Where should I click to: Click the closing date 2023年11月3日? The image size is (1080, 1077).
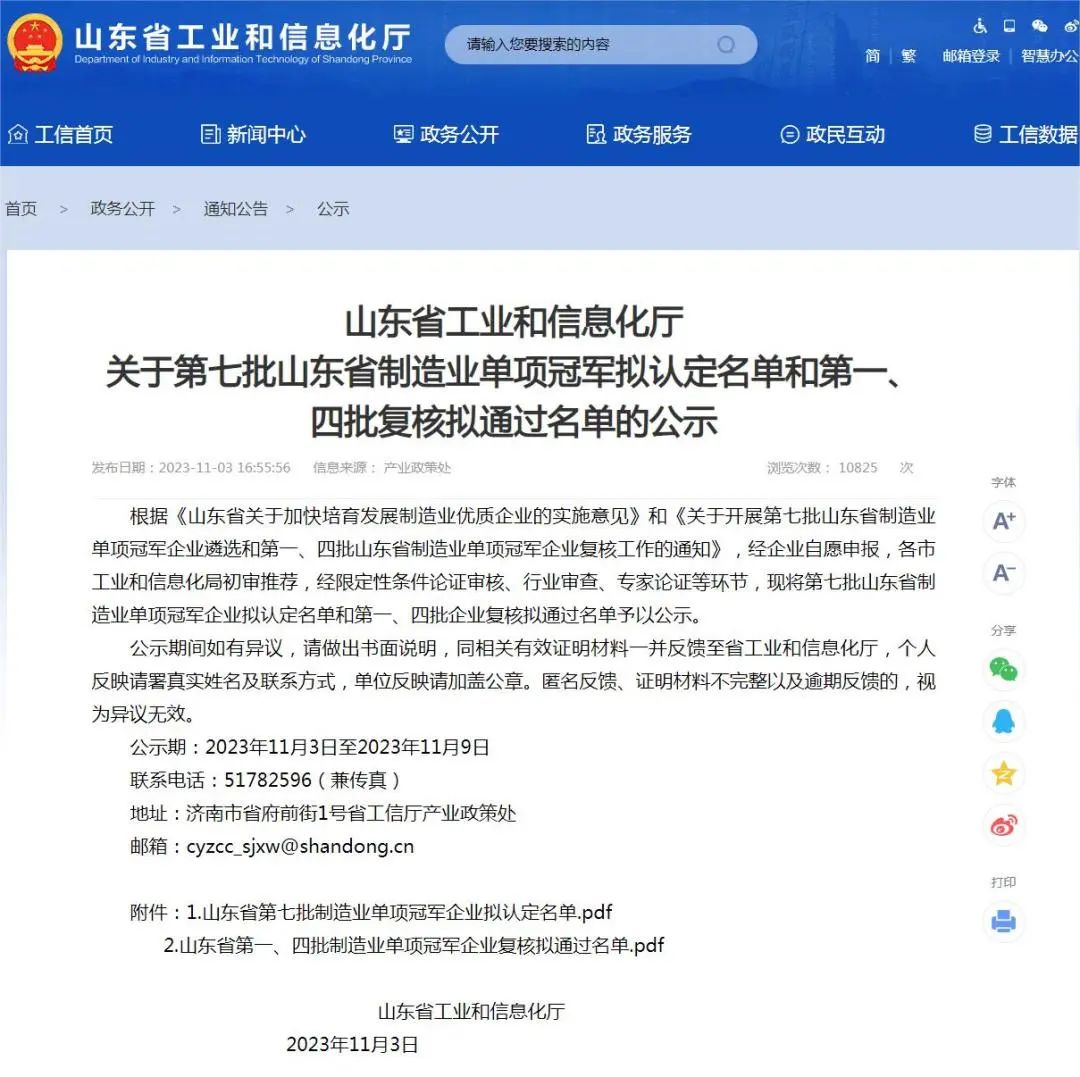(x=352, y=1045)
